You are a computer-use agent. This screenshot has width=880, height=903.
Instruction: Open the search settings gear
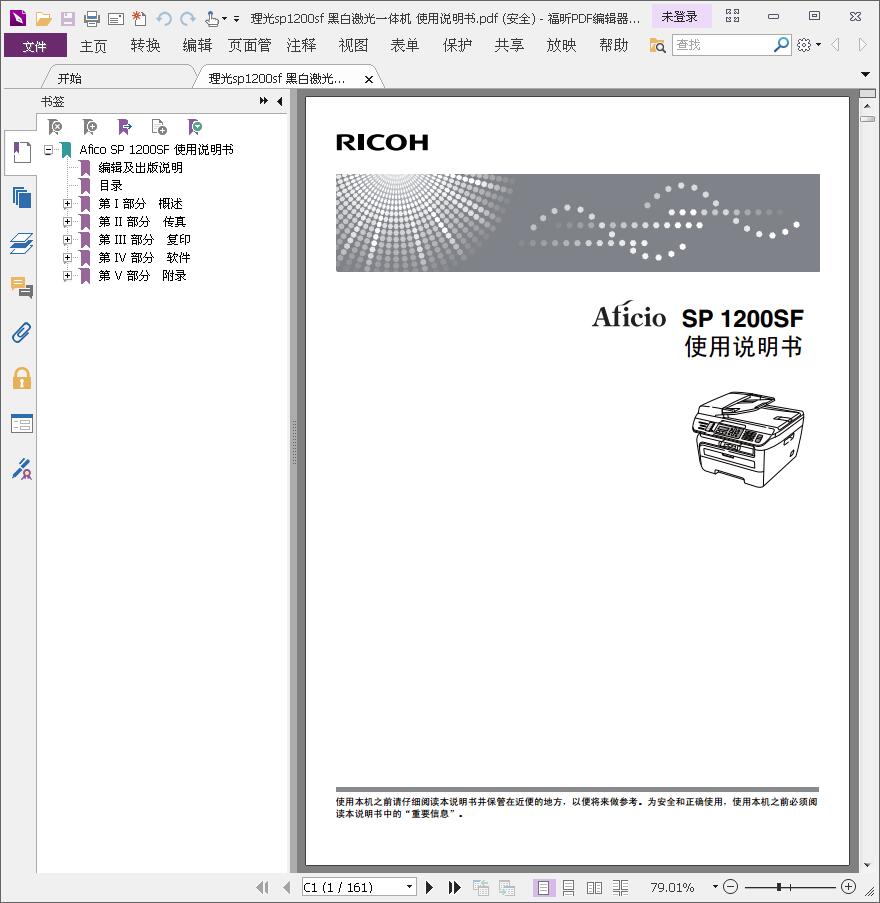(x=804, y=44)
